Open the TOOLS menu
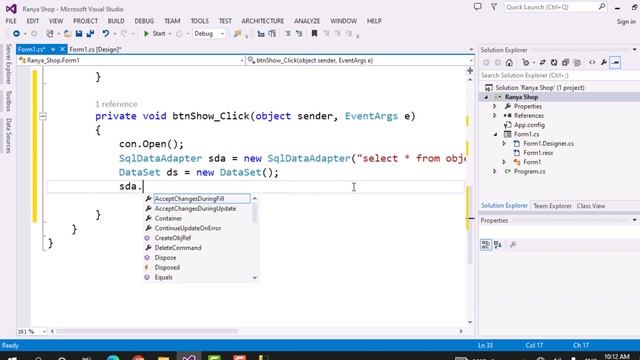Image resolution: width=640 pixels, height=360 pixels. tap(200, 21)
